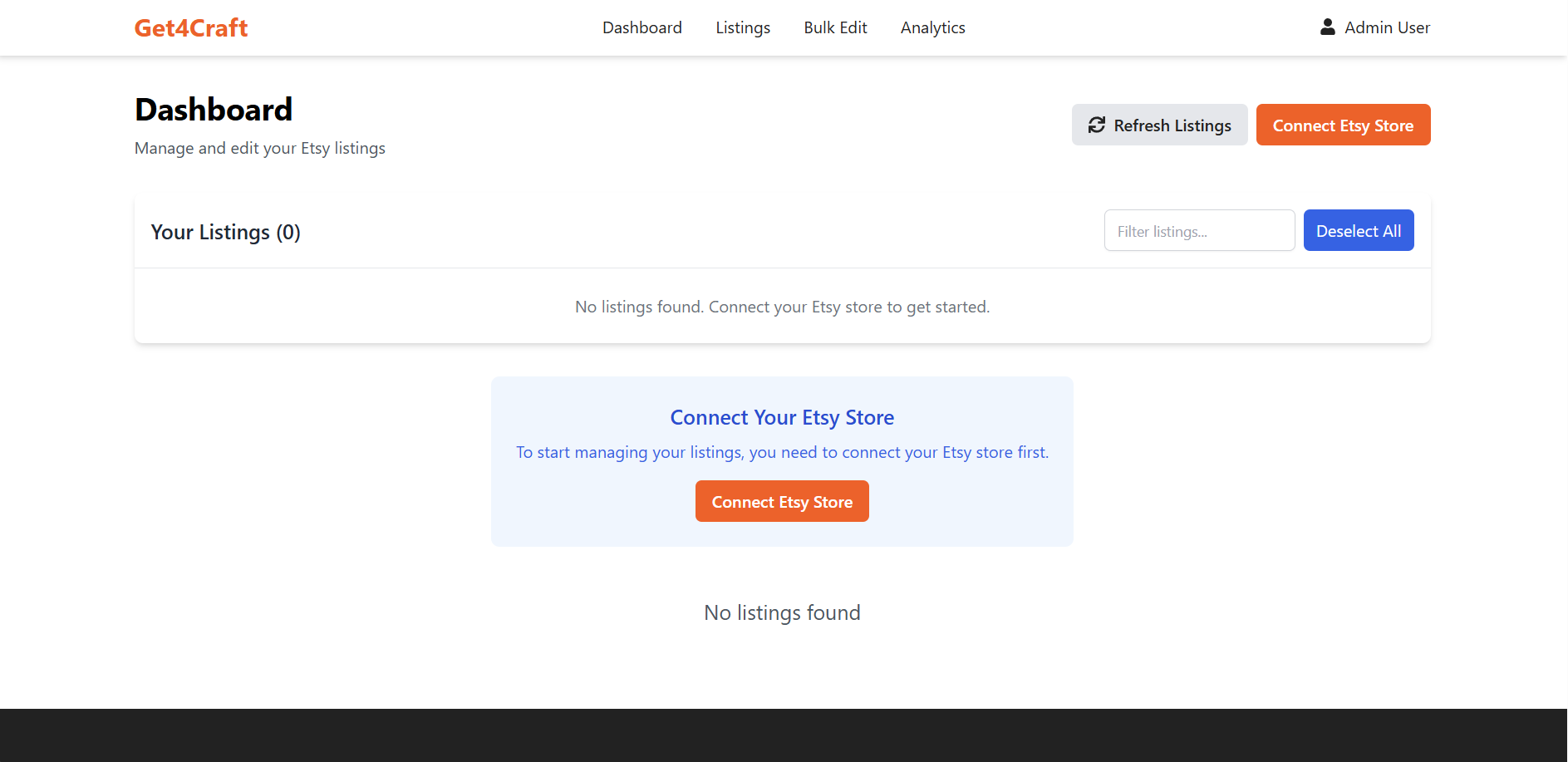Click the refresh arrows icon

(x=1097, y=125)
